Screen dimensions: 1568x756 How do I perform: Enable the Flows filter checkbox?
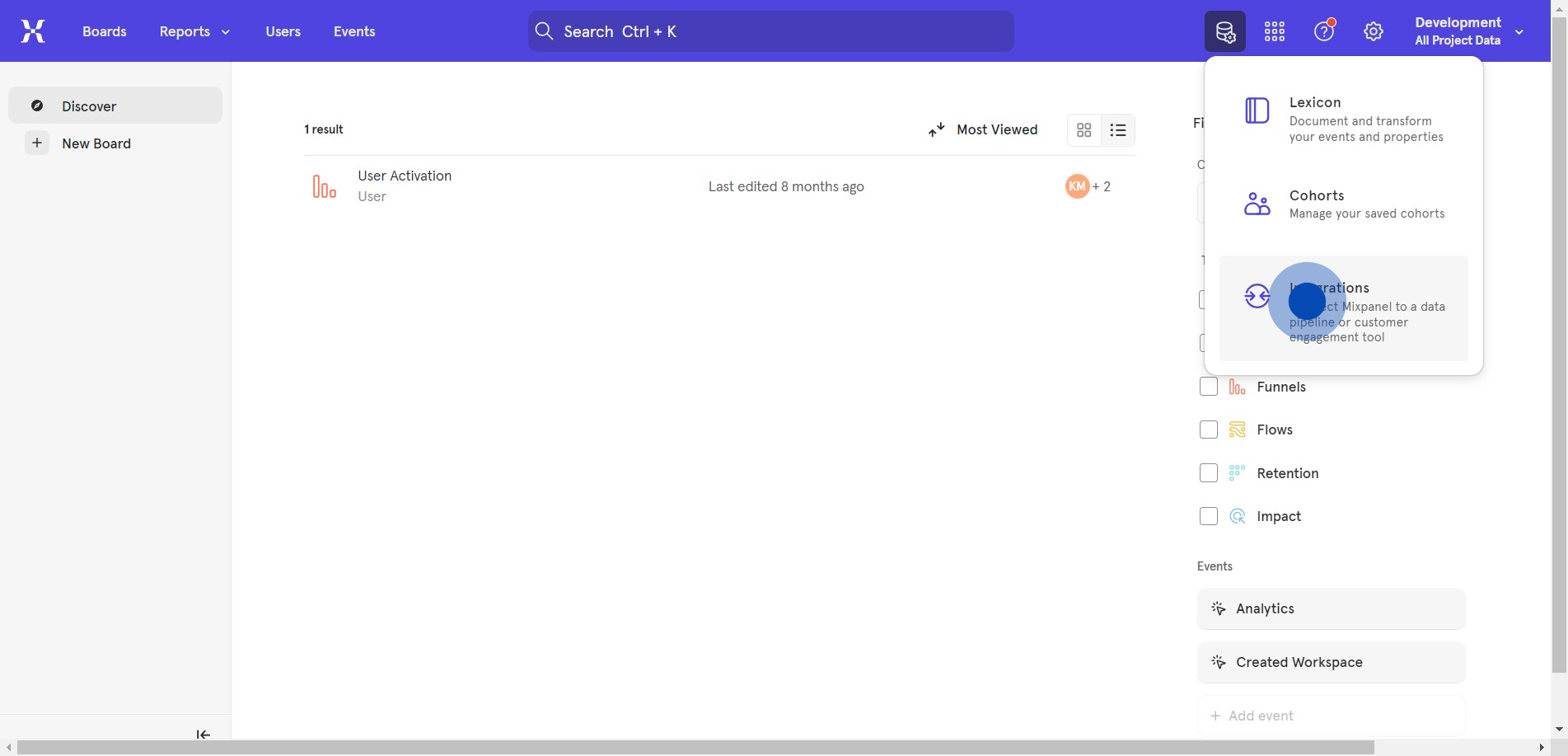(1208, 430)
